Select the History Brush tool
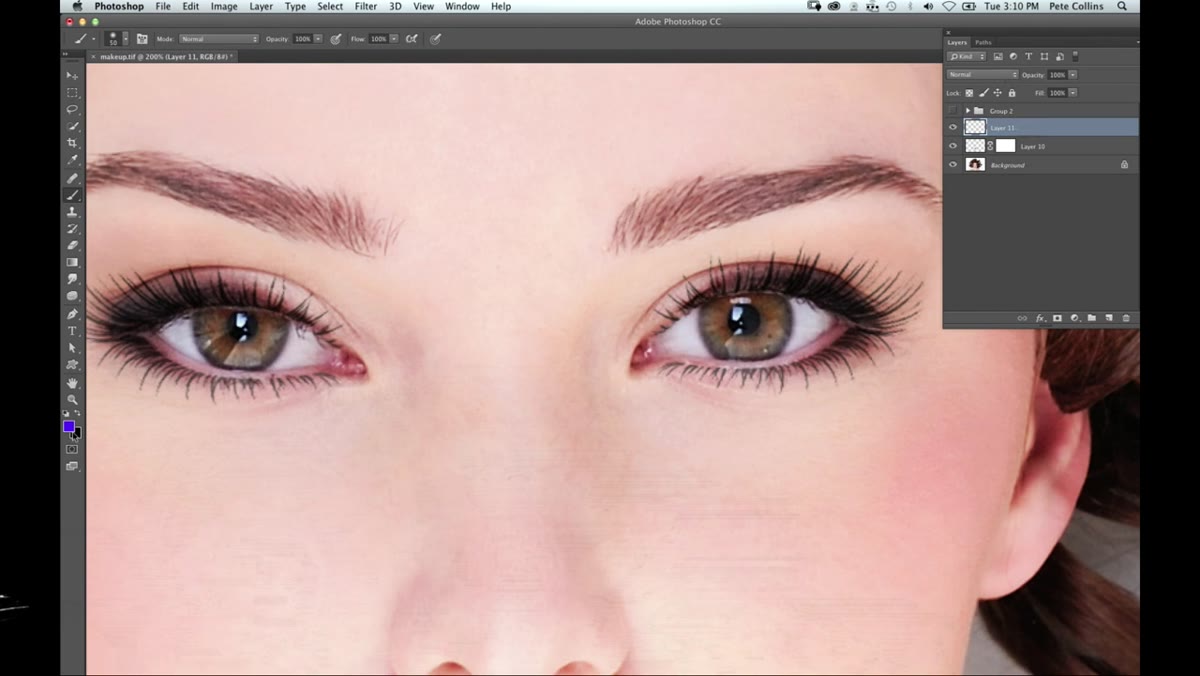Screen dimensions: 1200x676 click(72, 229)
